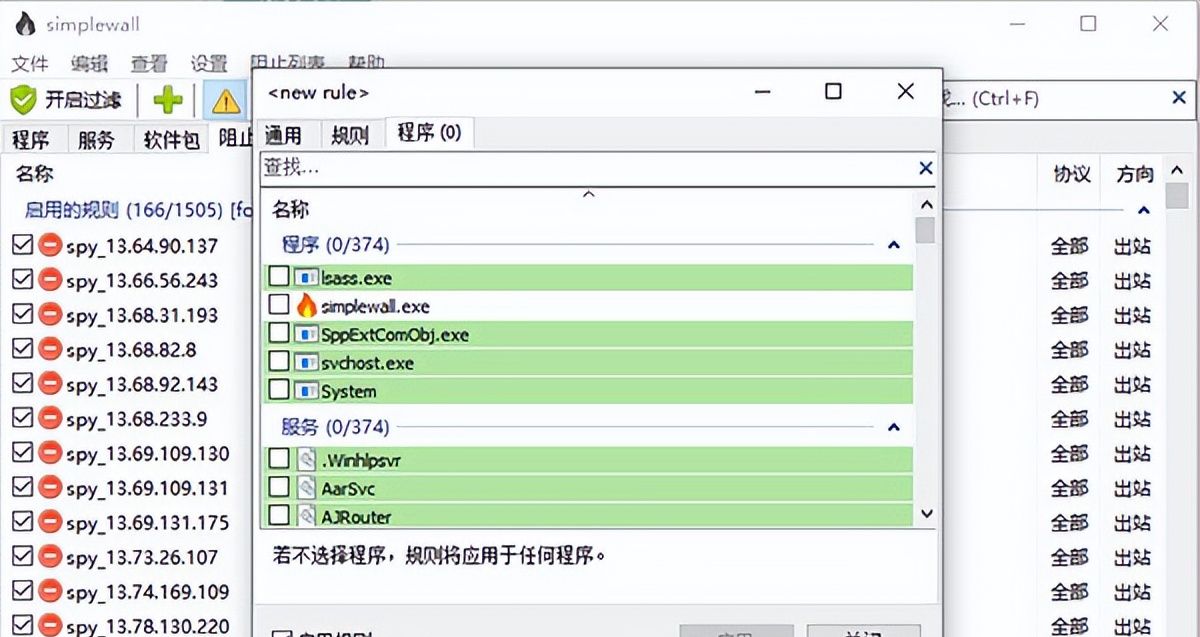This screenshot has width=1200, height=637.
Task: Clear main window search field X icon
Action: pyautogui.click(x=1179, y=98)
